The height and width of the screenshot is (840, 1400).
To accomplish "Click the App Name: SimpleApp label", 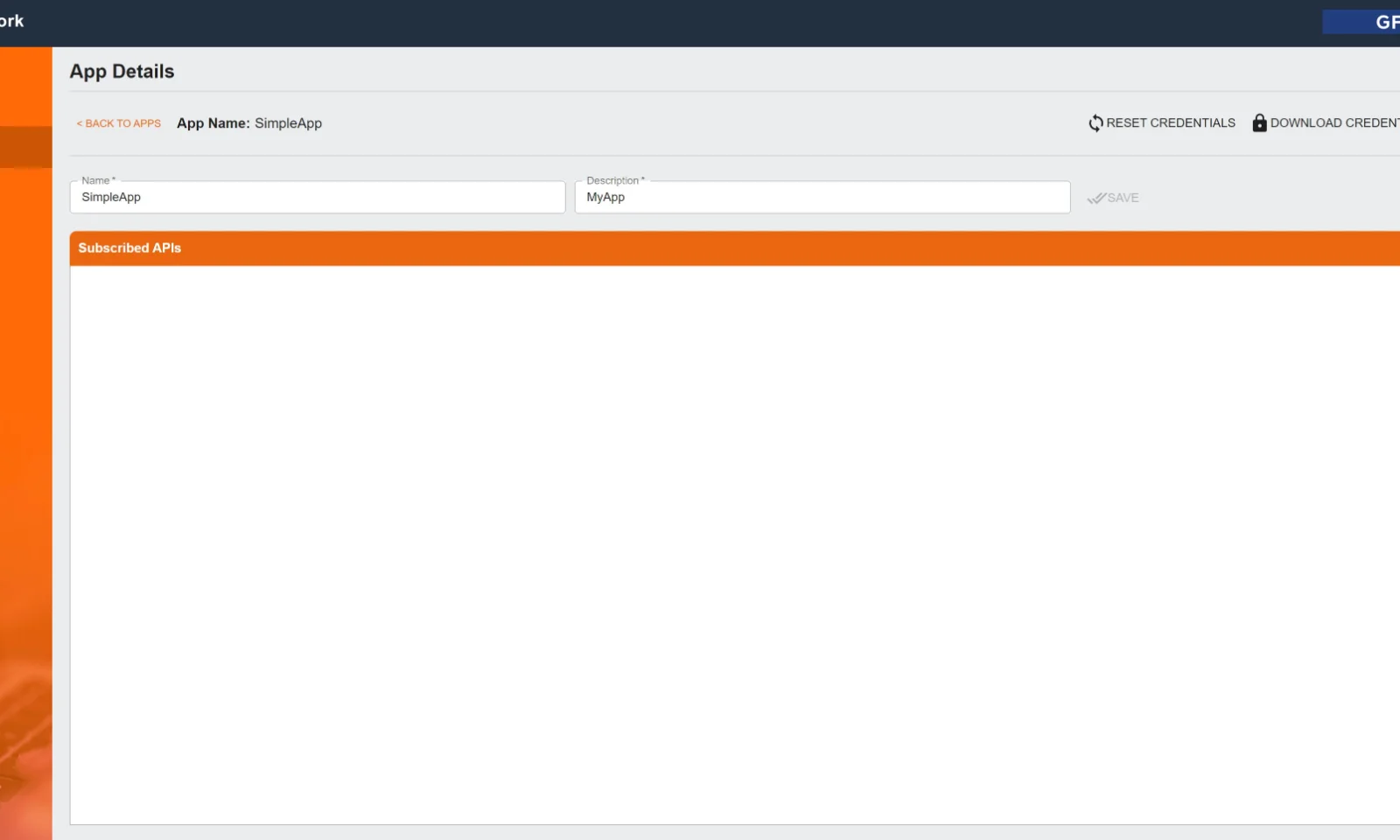I will [x=249, y=122].
